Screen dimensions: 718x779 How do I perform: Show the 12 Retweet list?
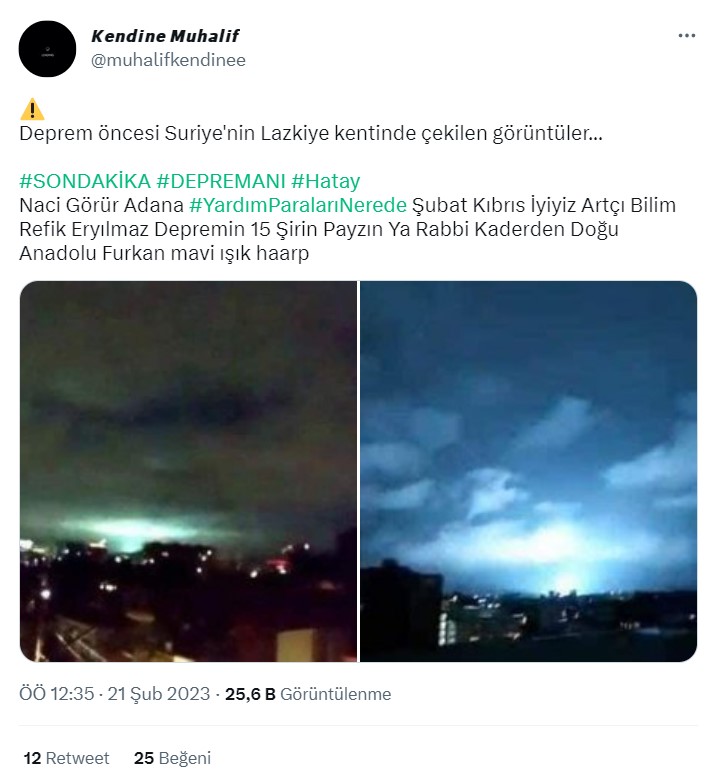coord(67,758)
